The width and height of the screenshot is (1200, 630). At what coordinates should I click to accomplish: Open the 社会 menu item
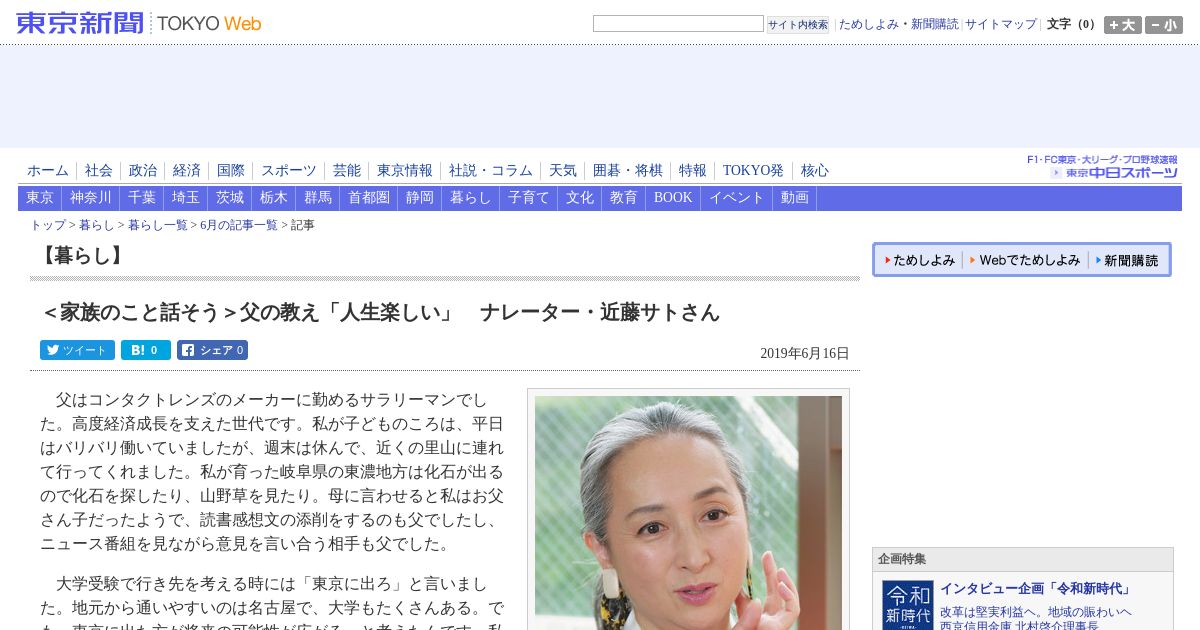[x=99, y=171]
